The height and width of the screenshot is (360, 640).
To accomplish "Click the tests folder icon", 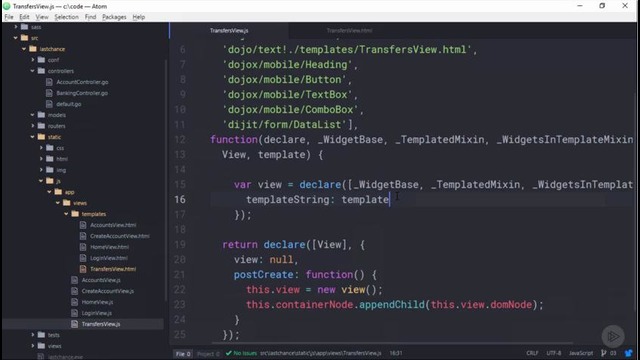I will [41, 335].
